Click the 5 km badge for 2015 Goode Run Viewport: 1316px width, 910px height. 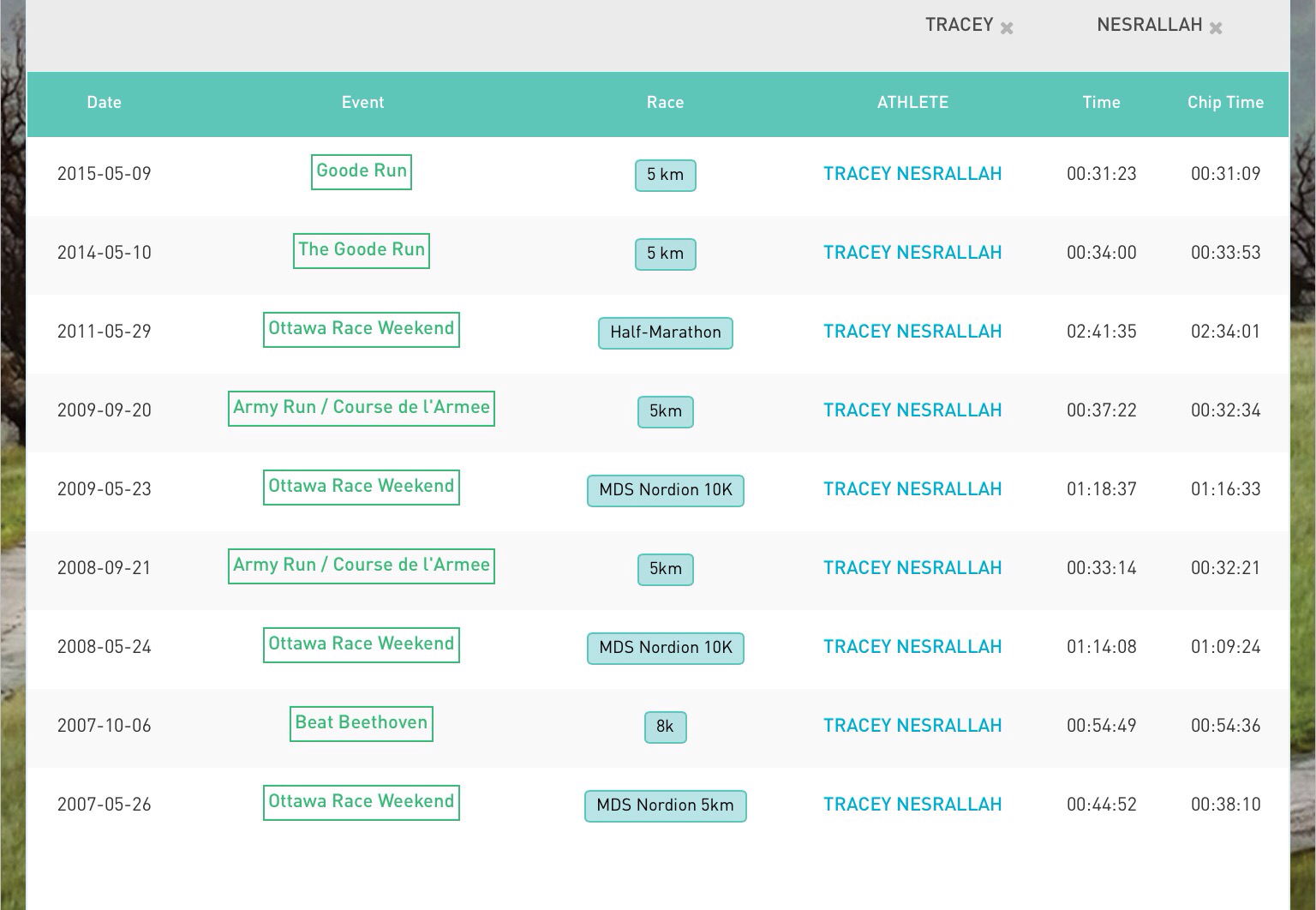click(665, 175)
